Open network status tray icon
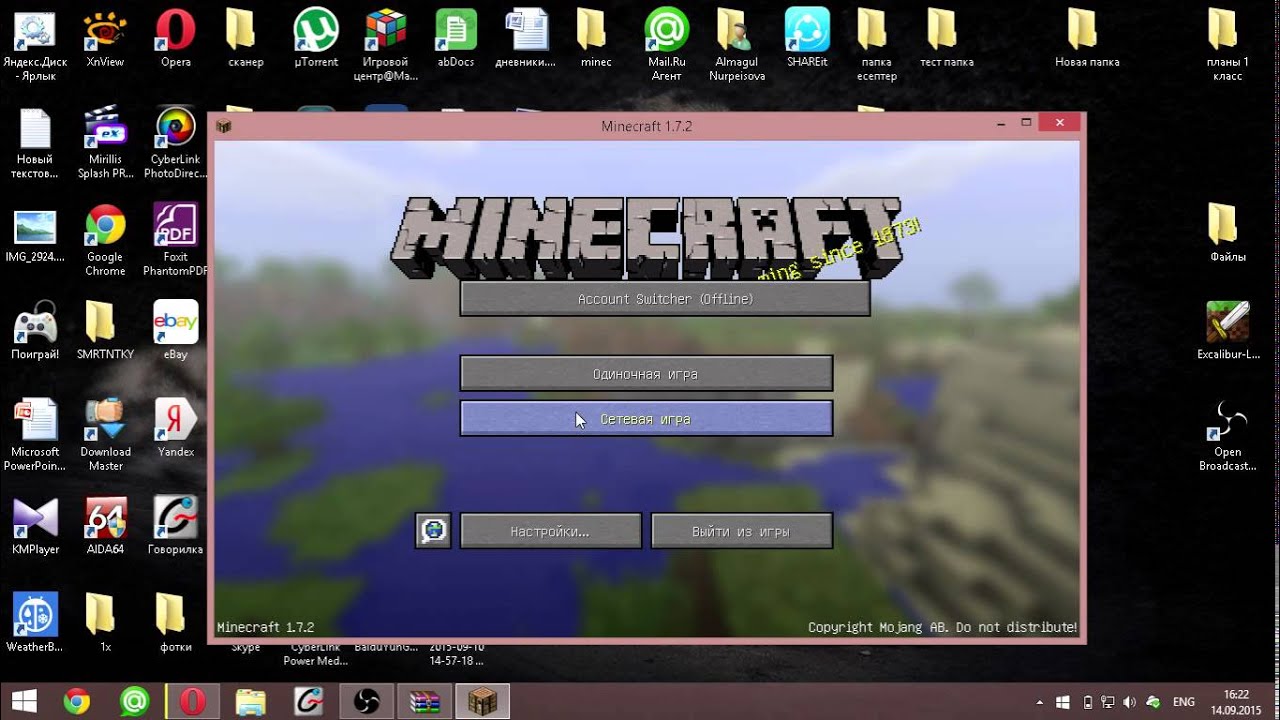This screenshot has height=720, width=1280. [x=1107, y=702]
